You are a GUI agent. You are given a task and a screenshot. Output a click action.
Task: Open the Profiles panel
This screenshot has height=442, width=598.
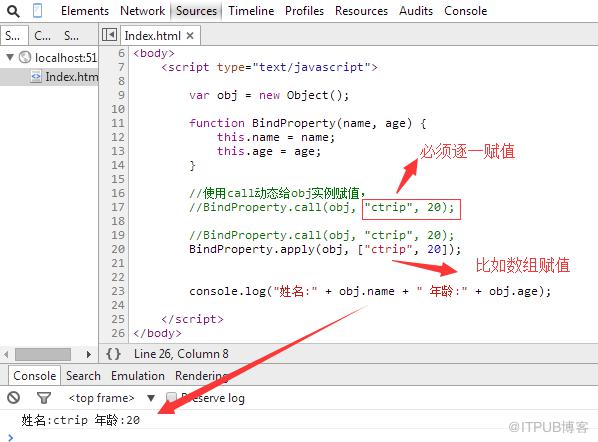[304, 11]
